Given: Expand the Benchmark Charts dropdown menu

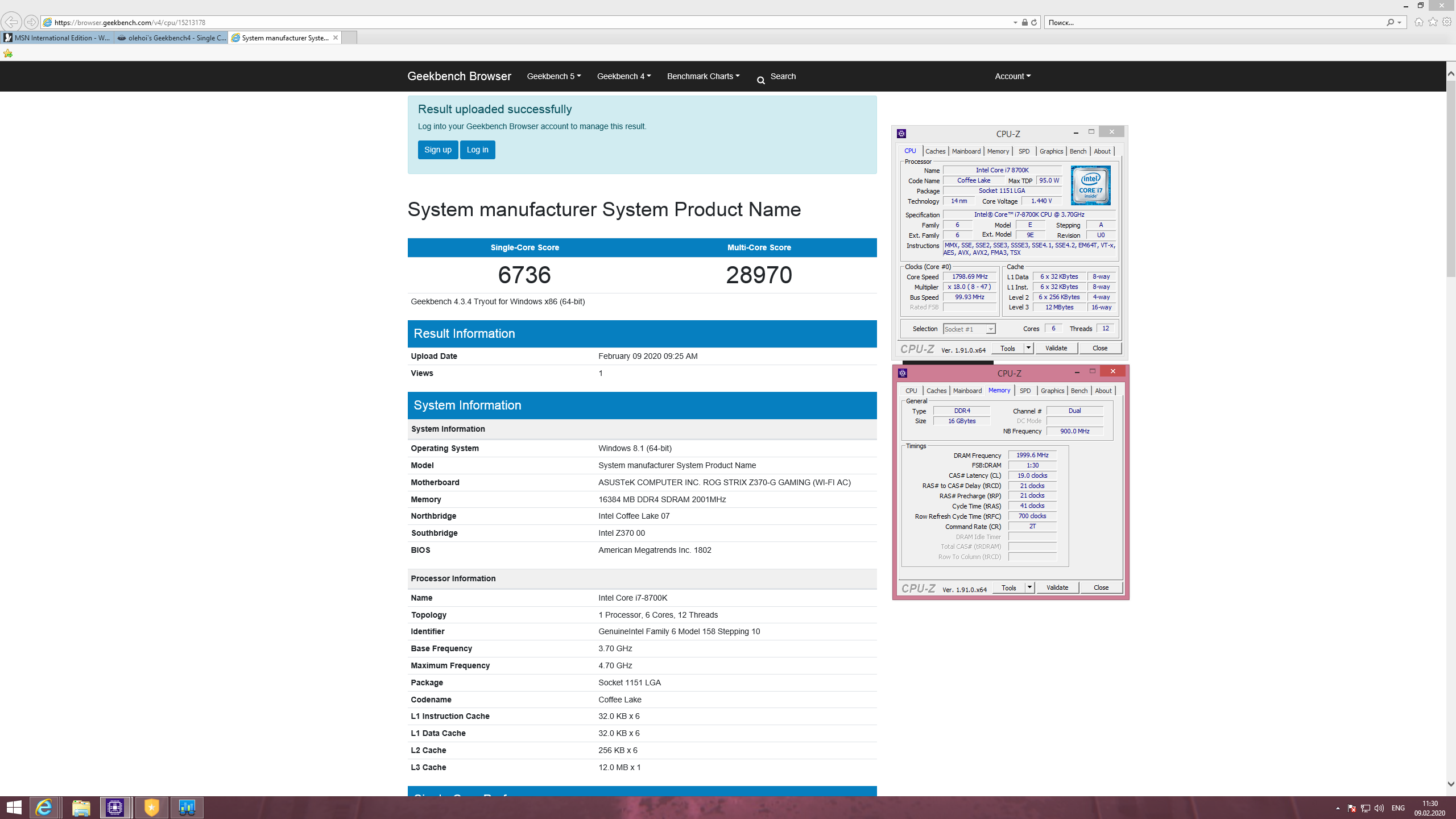Looking at the screenshot, I should click(703, 76).
